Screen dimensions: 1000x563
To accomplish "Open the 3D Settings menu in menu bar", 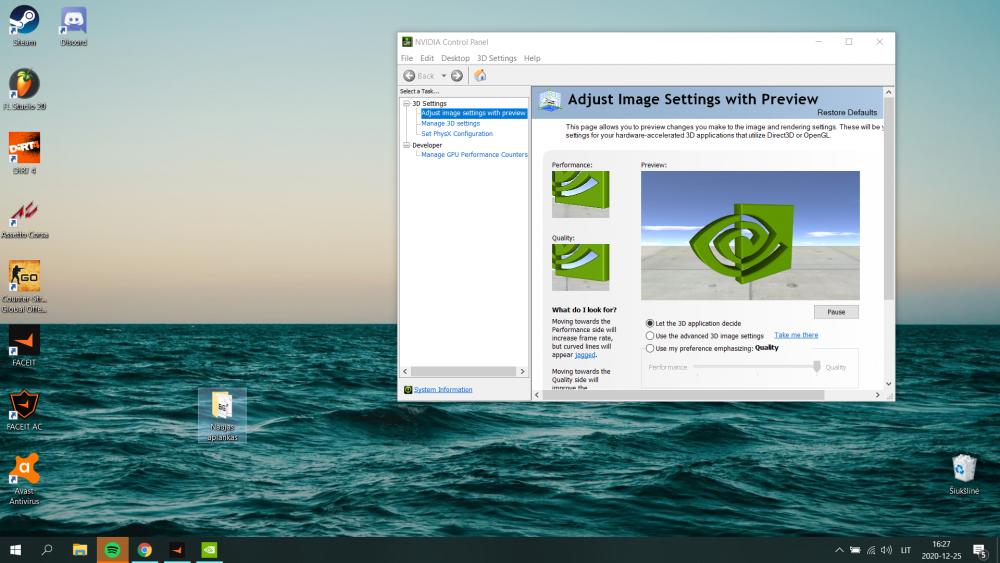I will 496,58.
